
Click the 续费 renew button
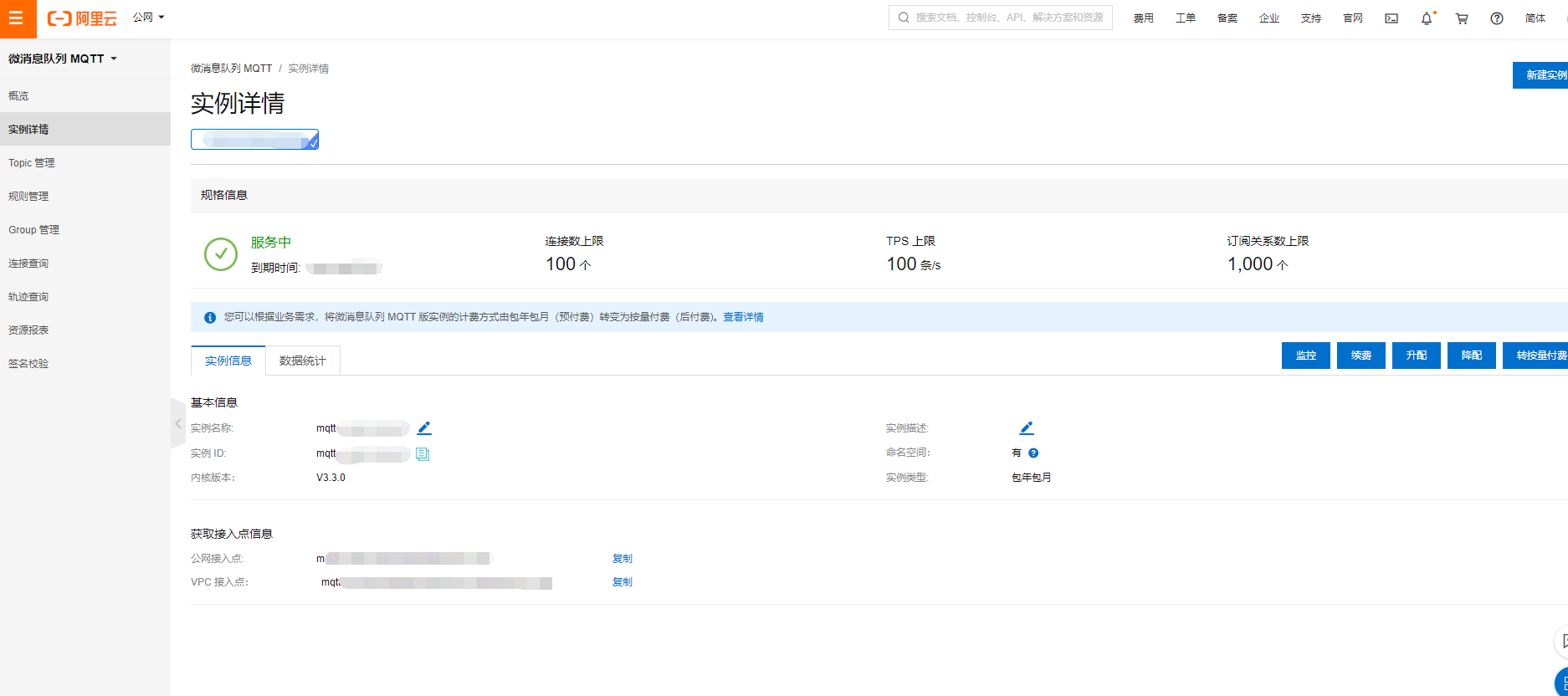point(1361,356)
